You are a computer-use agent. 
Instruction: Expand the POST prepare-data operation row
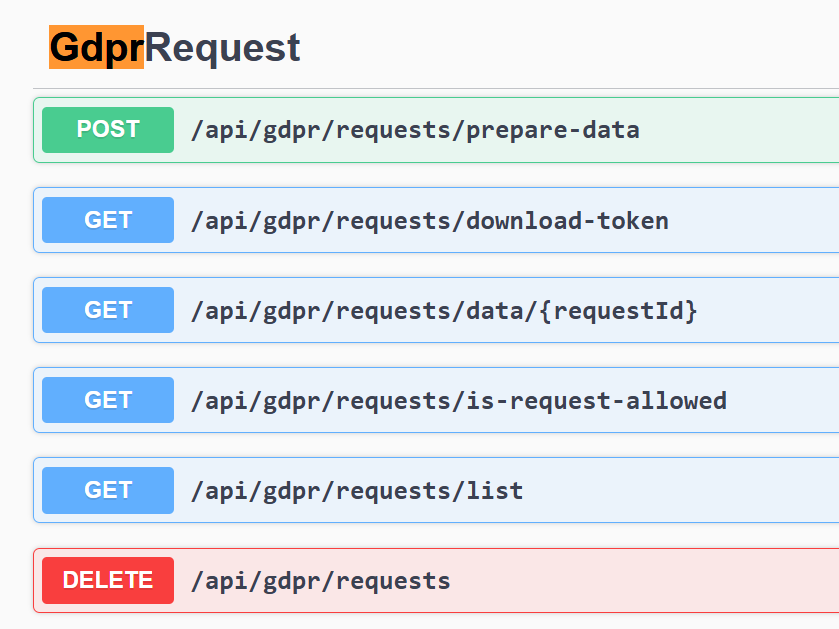pyautogui.click(x=740, y=130)
